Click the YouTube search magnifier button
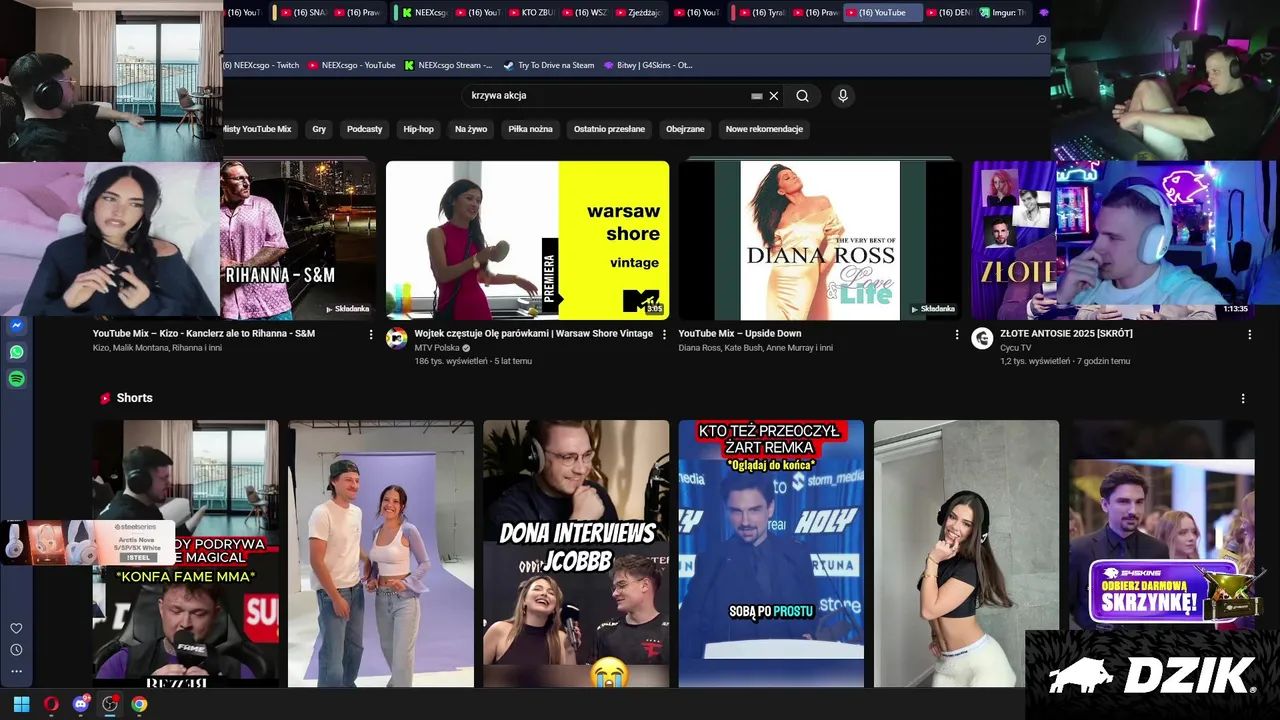1280x720 pixels. pyautogui.click(x=802, y=96)
